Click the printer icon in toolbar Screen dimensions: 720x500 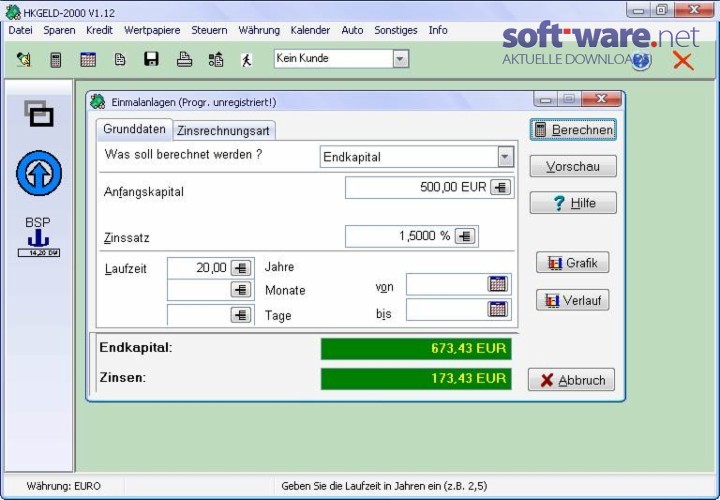click(x=184, y=59)
